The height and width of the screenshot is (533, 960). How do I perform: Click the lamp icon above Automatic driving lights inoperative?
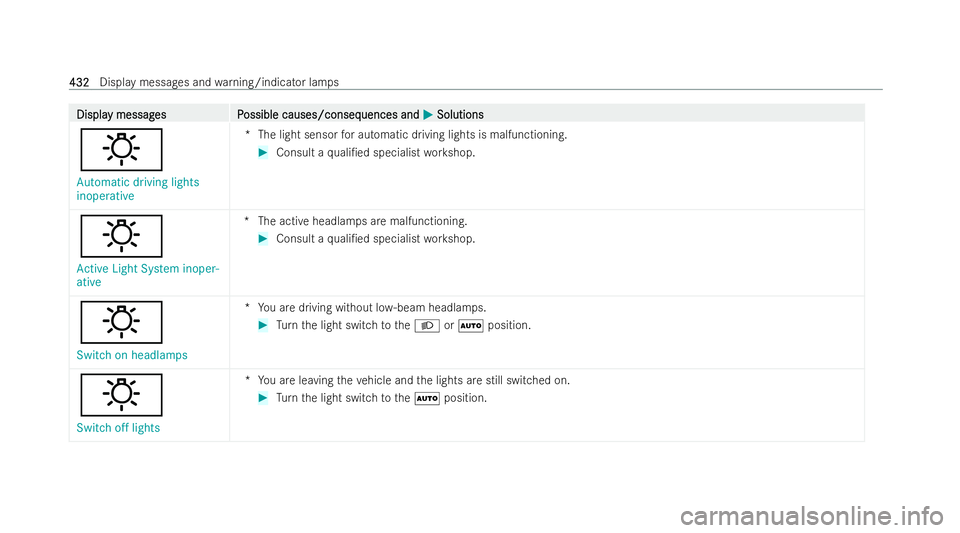click(x=121, y=149)
